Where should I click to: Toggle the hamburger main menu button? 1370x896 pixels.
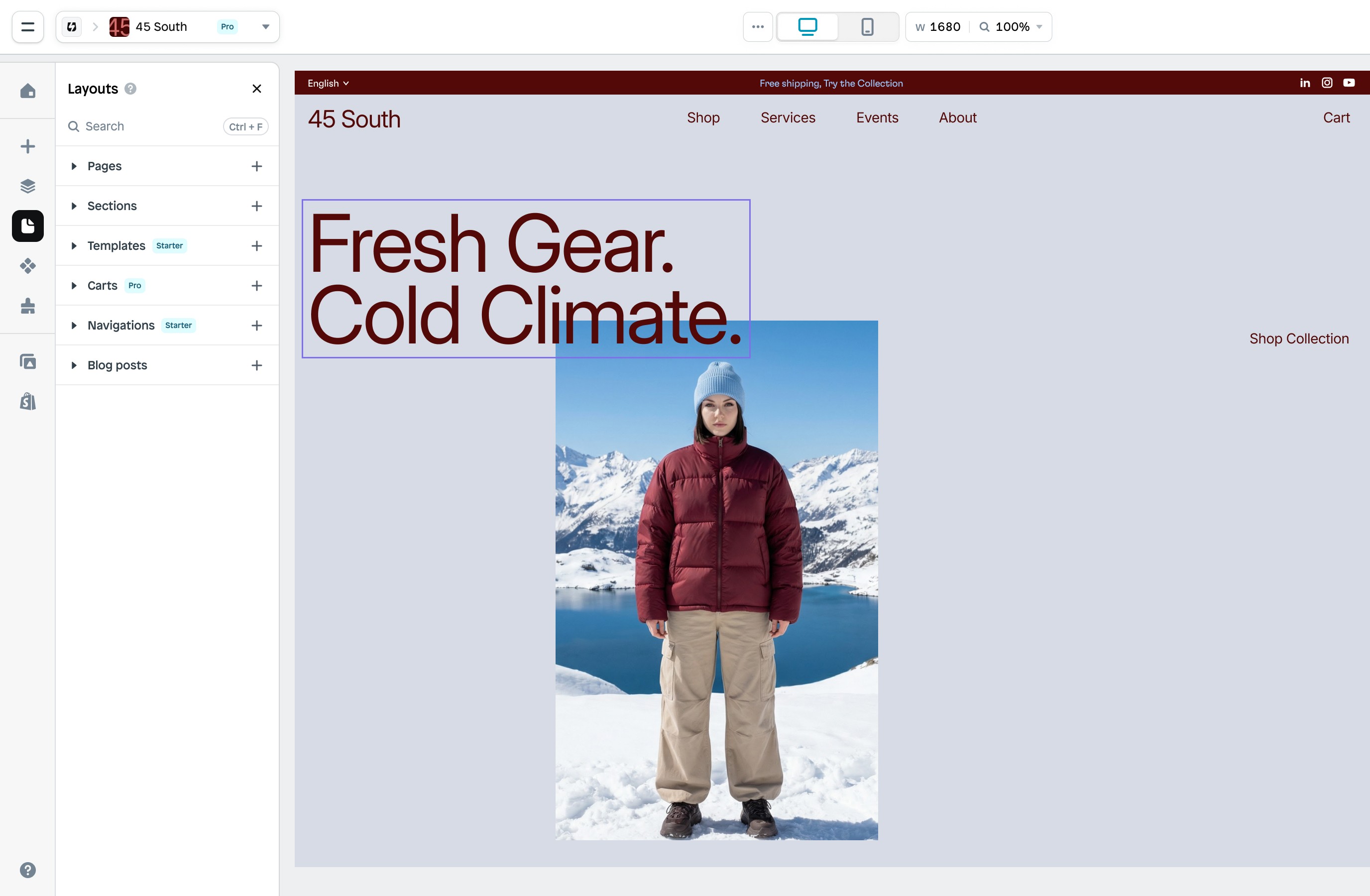[x=28, y=26]
